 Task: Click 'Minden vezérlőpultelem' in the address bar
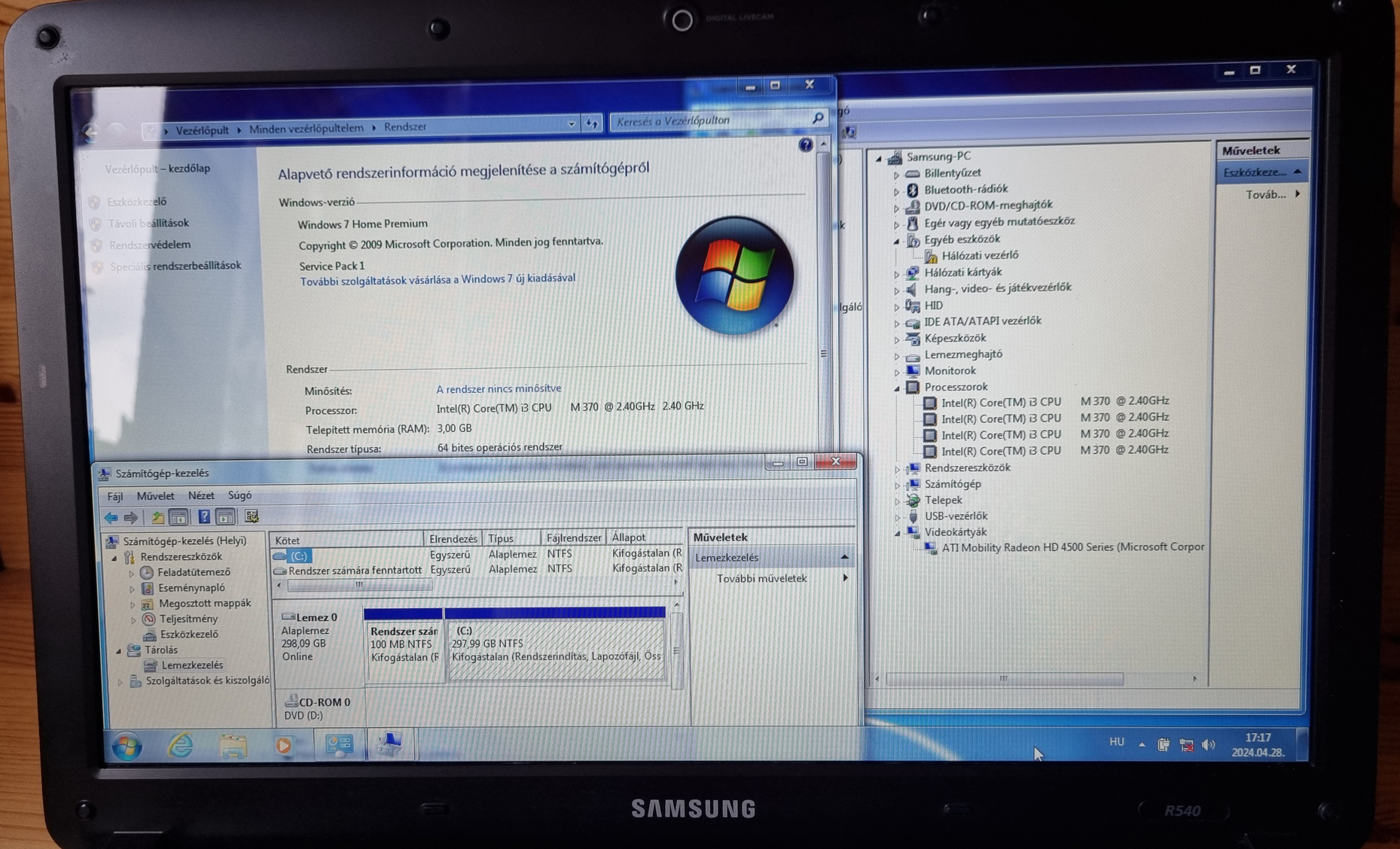[x=306, y=129]
